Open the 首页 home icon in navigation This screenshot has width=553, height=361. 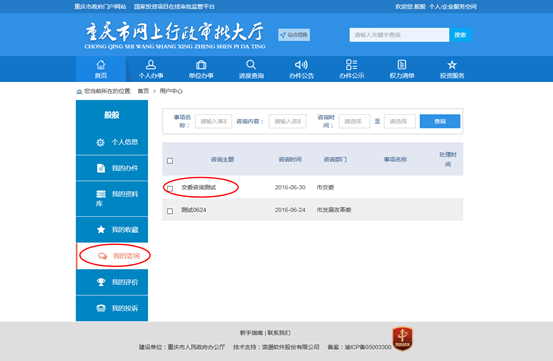101,69
